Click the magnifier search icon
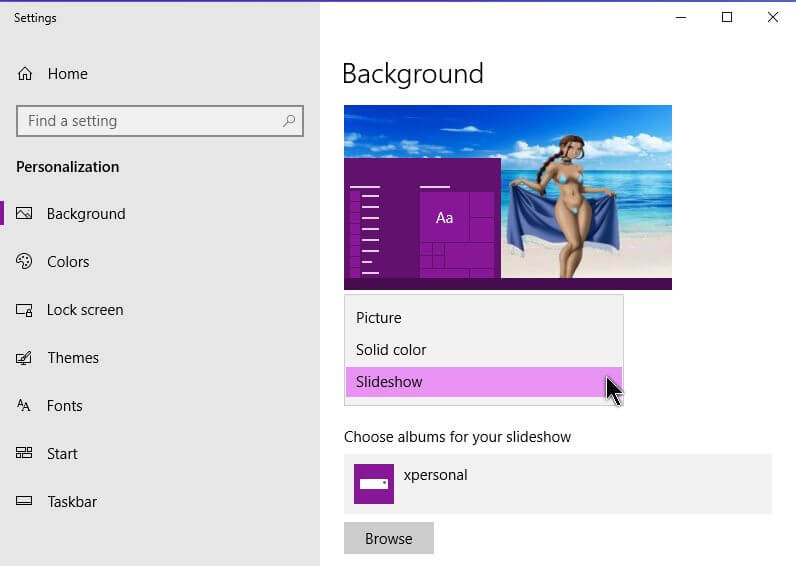This screenshot has width=796, height=566. click(x=289, y=121)
